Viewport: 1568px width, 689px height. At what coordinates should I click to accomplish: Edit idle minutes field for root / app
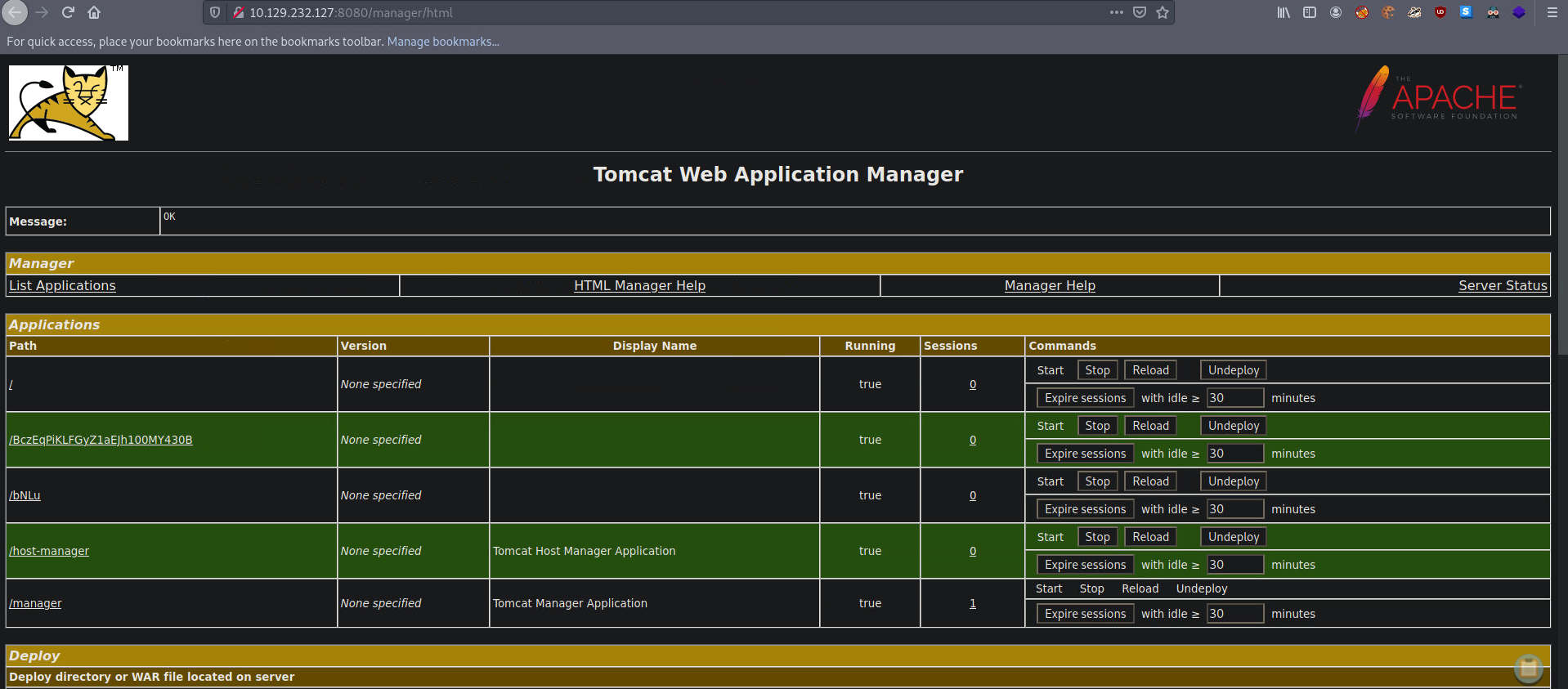1235,398
